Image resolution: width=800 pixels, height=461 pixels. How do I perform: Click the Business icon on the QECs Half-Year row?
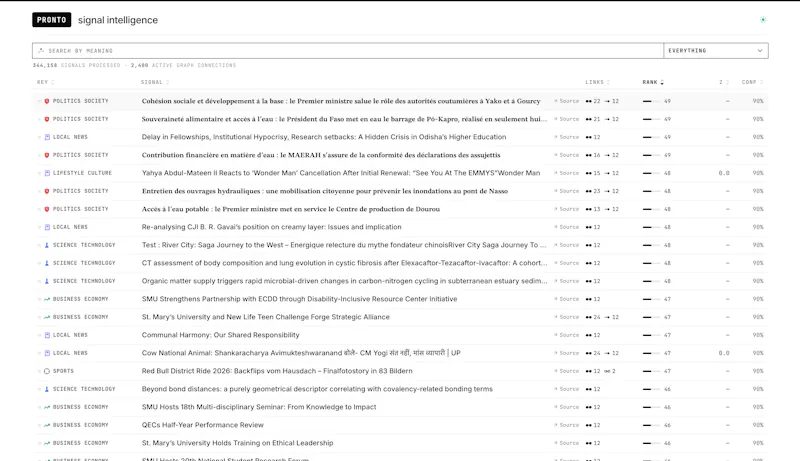click(47, 425)
